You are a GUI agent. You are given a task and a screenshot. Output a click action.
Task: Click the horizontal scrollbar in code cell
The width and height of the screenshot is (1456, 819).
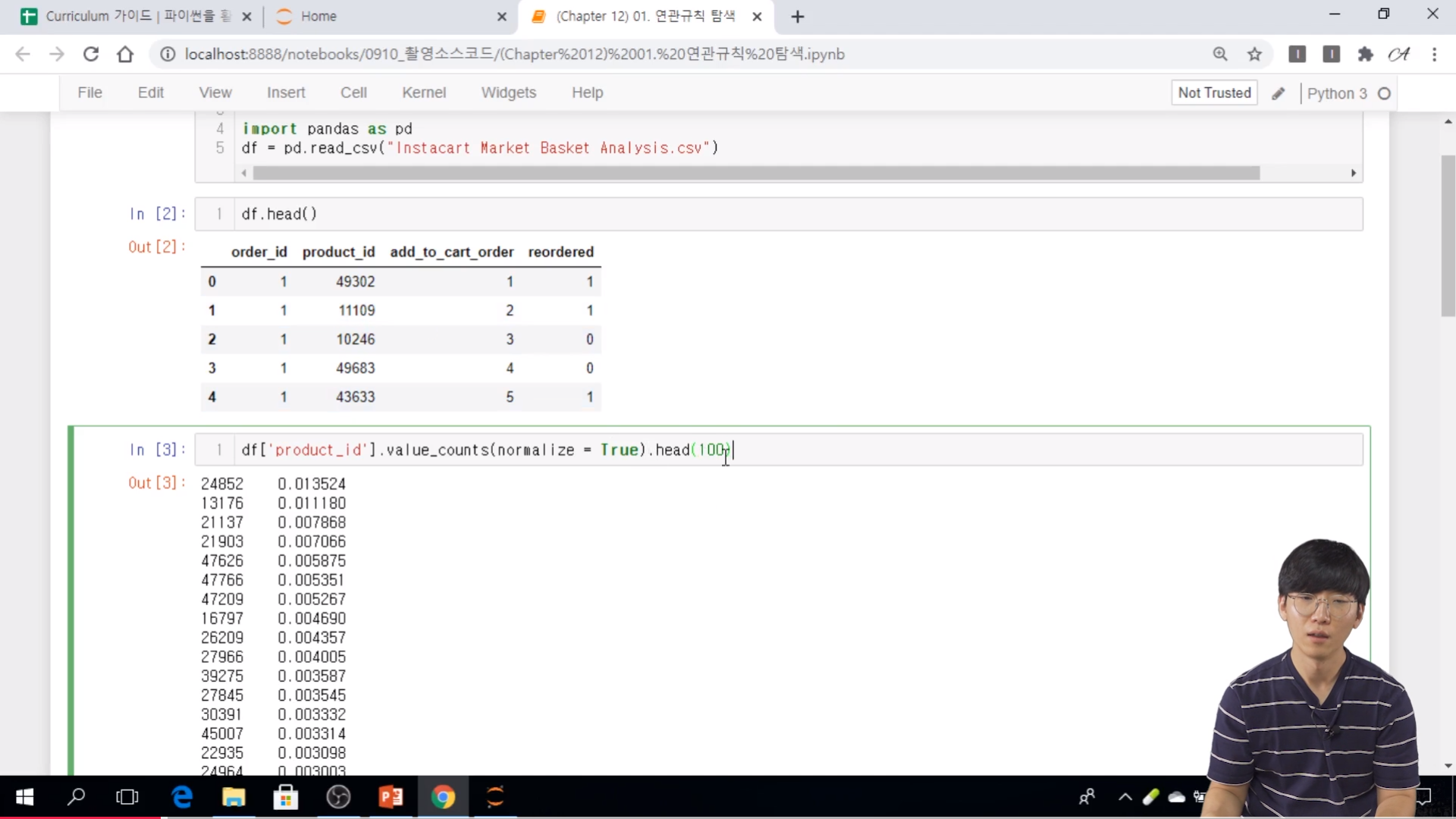[x=755, y=173]
